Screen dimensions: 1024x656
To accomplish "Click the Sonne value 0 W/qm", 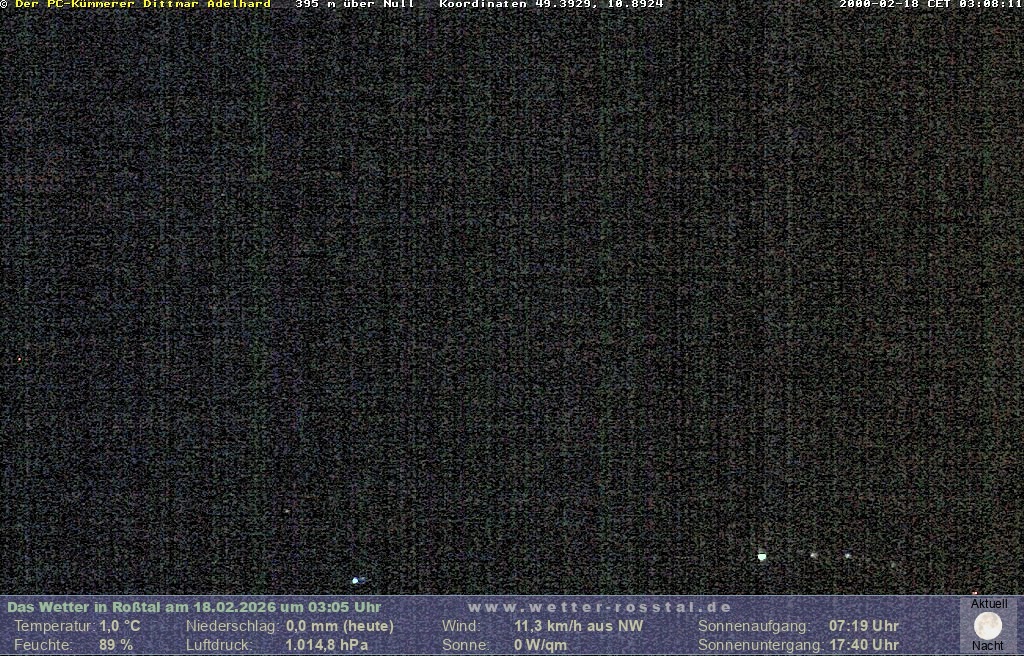I will pyautogui.click(x=540, y=645).
